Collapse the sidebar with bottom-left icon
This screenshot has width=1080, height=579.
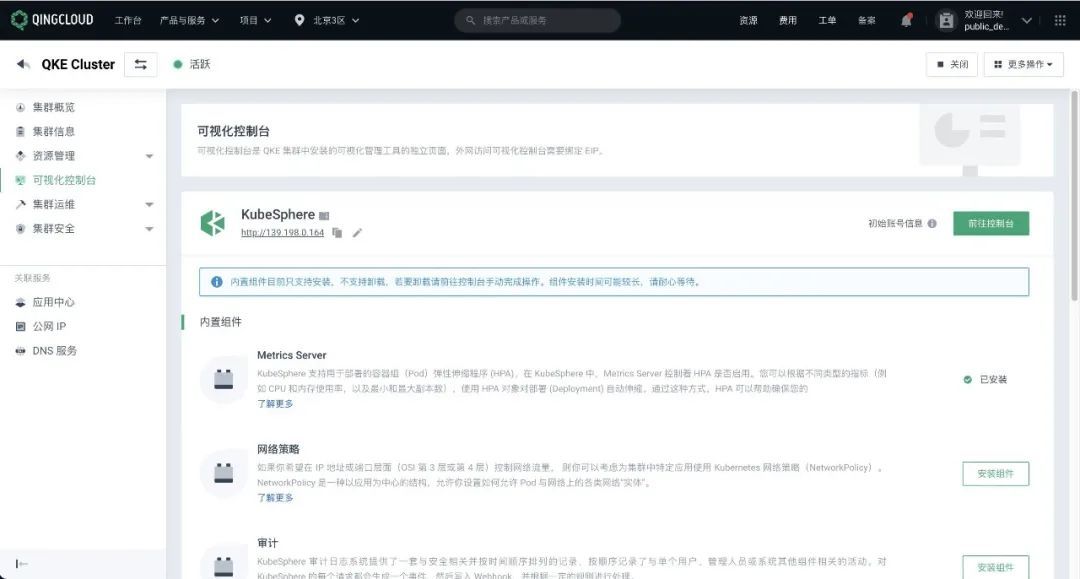[22, 564]
